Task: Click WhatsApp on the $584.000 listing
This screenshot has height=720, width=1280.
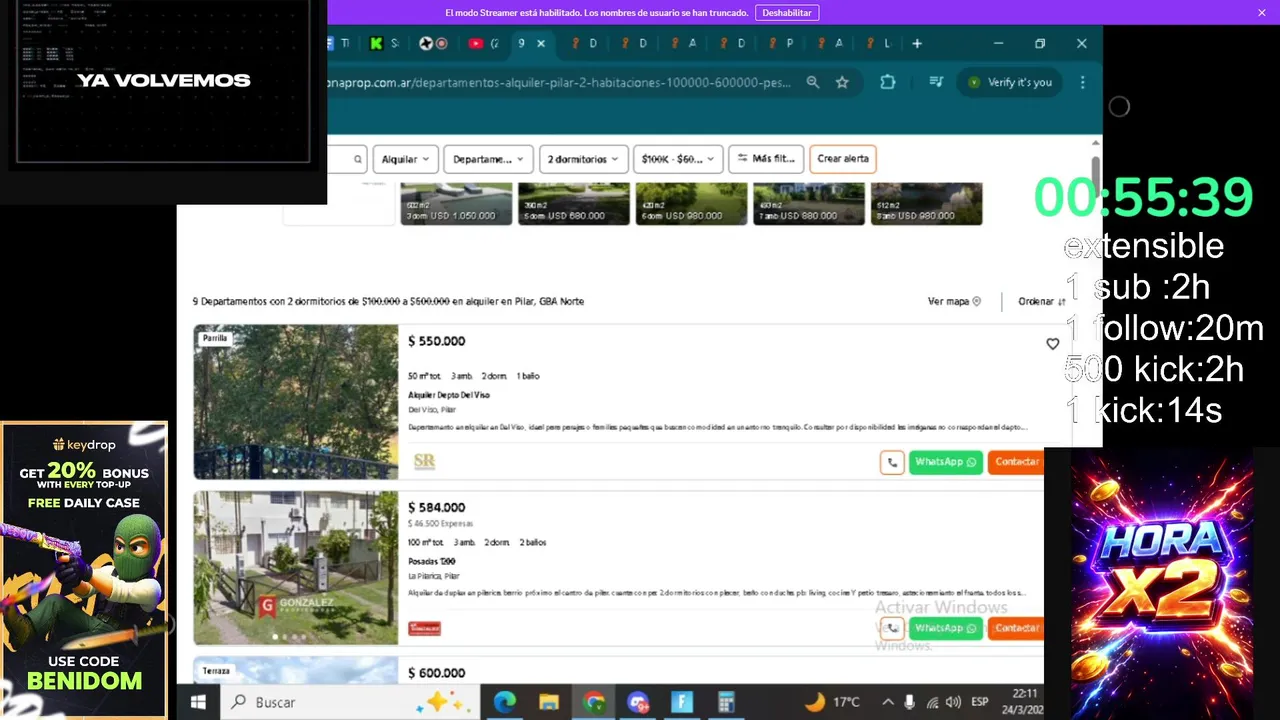Action: tap(946, 628)
